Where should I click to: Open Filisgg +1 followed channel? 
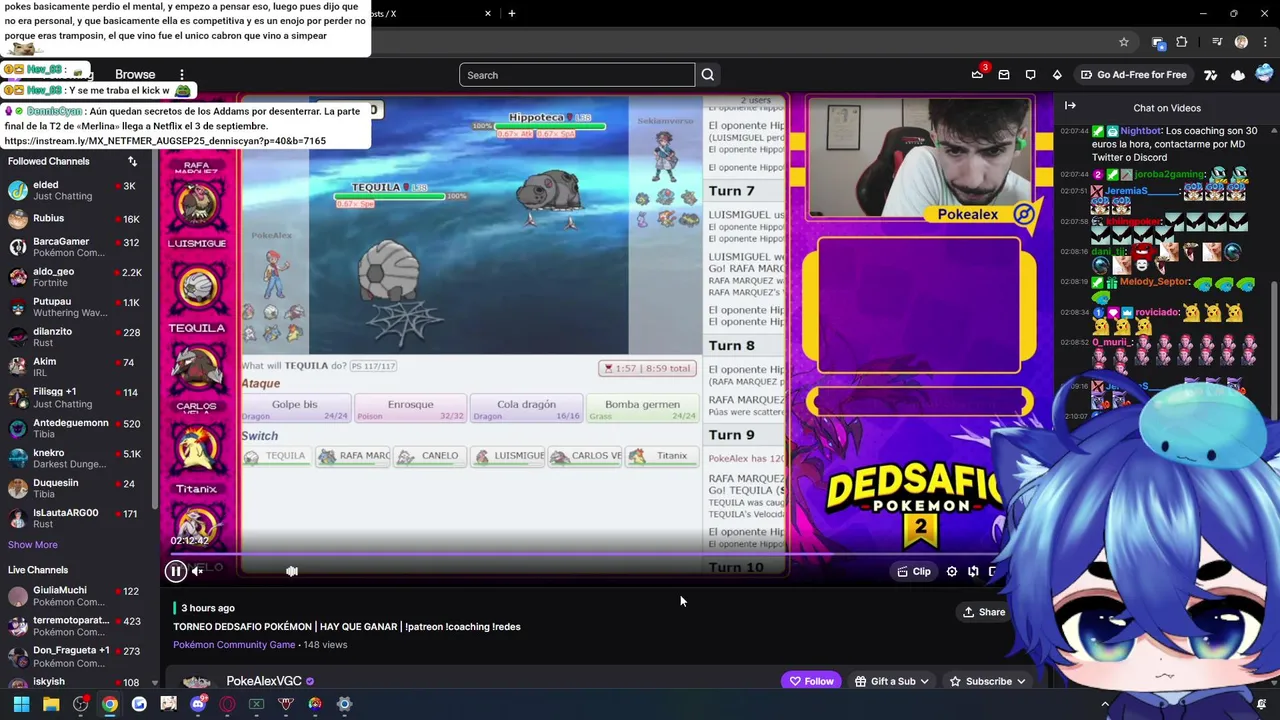click(77, 397)
